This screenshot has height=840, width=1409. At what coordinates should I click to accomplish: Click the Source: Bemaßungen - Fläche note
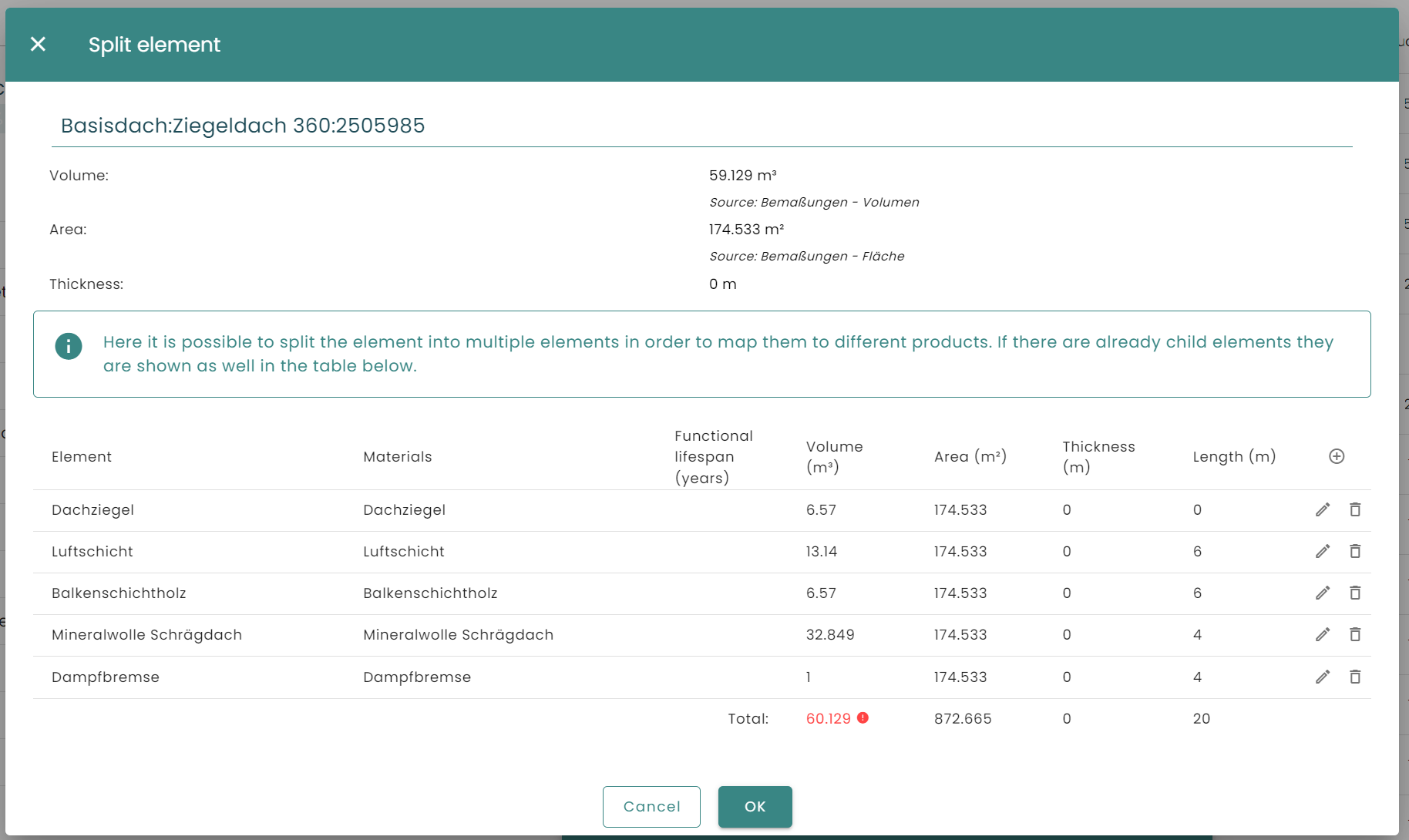807,257
